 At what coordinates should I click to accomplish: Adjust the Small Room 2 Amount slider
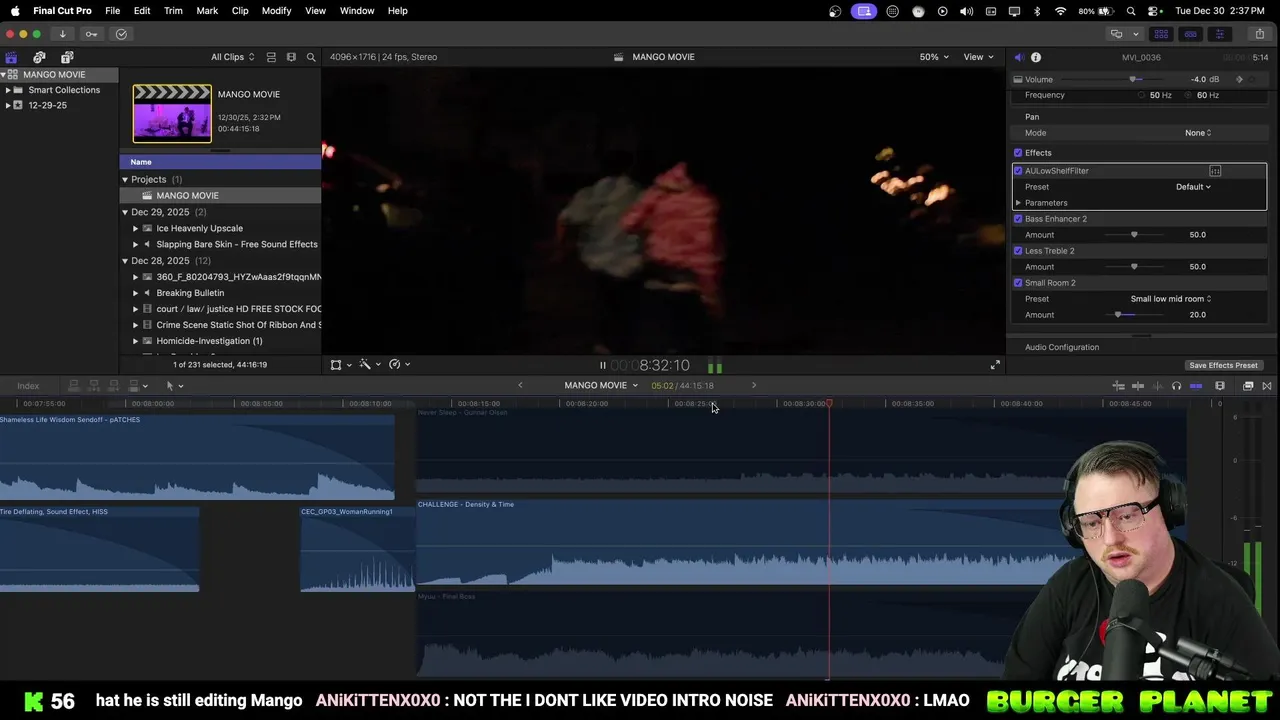(x=1134, y=315)
